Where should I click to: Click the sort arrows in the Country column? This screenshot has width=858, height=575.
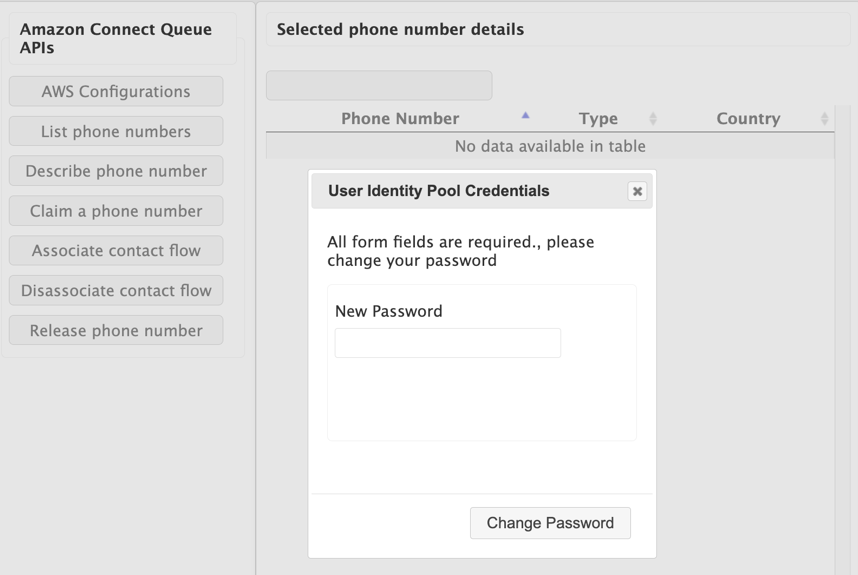[824, 119]
